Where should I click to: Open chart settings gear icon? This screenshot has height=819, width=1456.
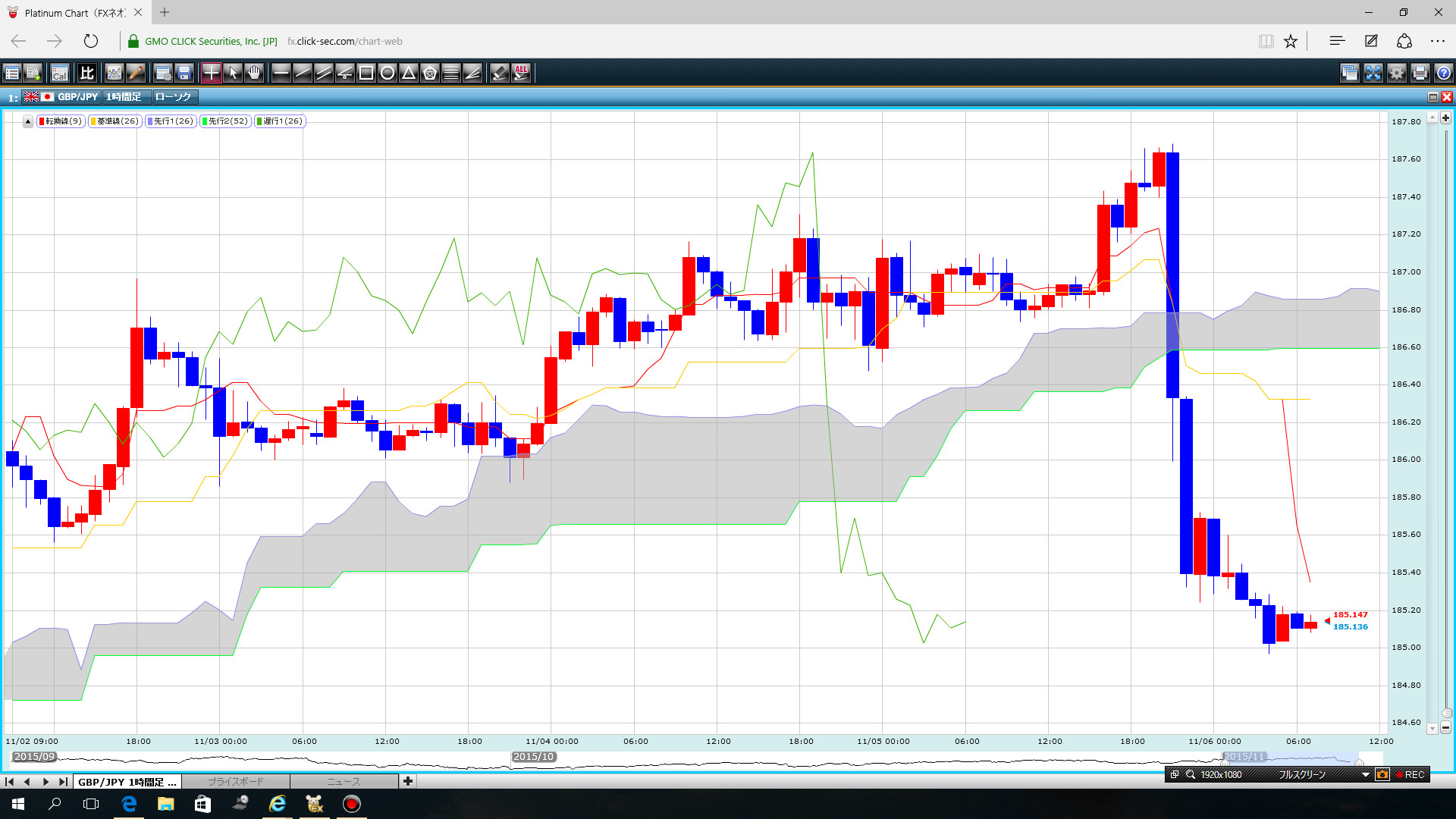point(1396,73)
